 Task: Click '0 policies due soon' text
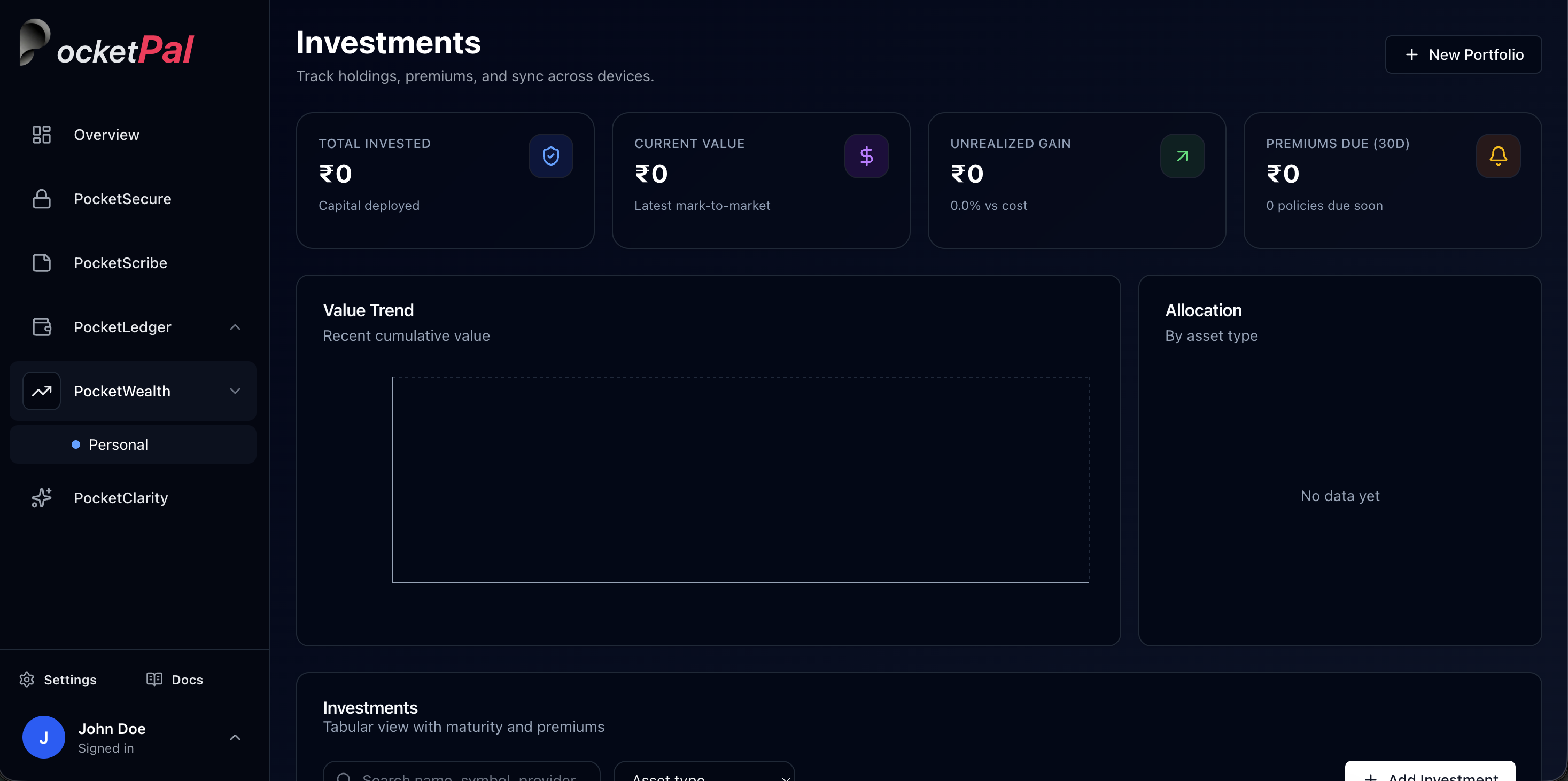coord(1324,206)
